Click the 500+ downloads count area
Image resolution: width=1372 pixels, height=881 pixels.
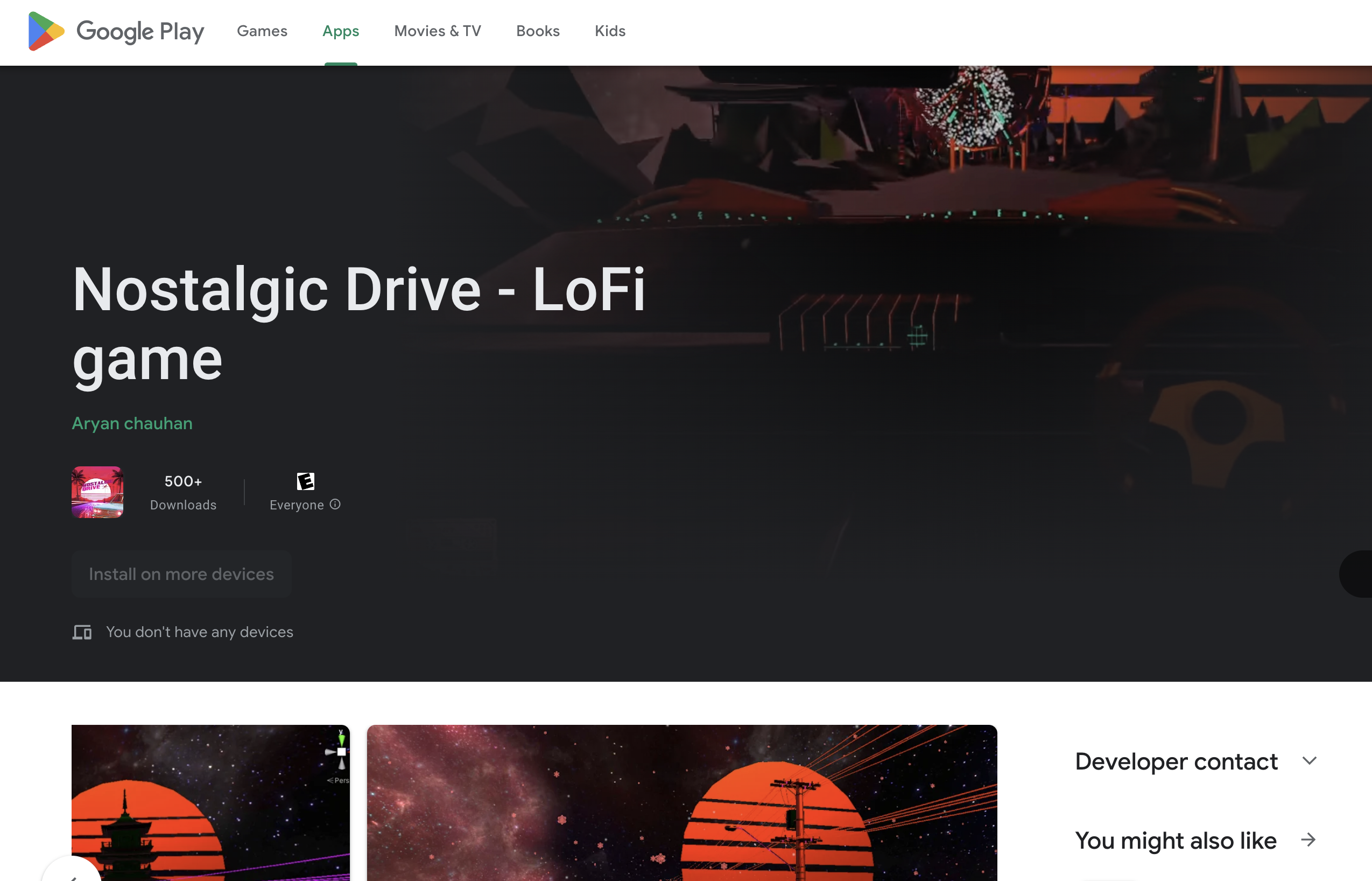coord(183,492)
